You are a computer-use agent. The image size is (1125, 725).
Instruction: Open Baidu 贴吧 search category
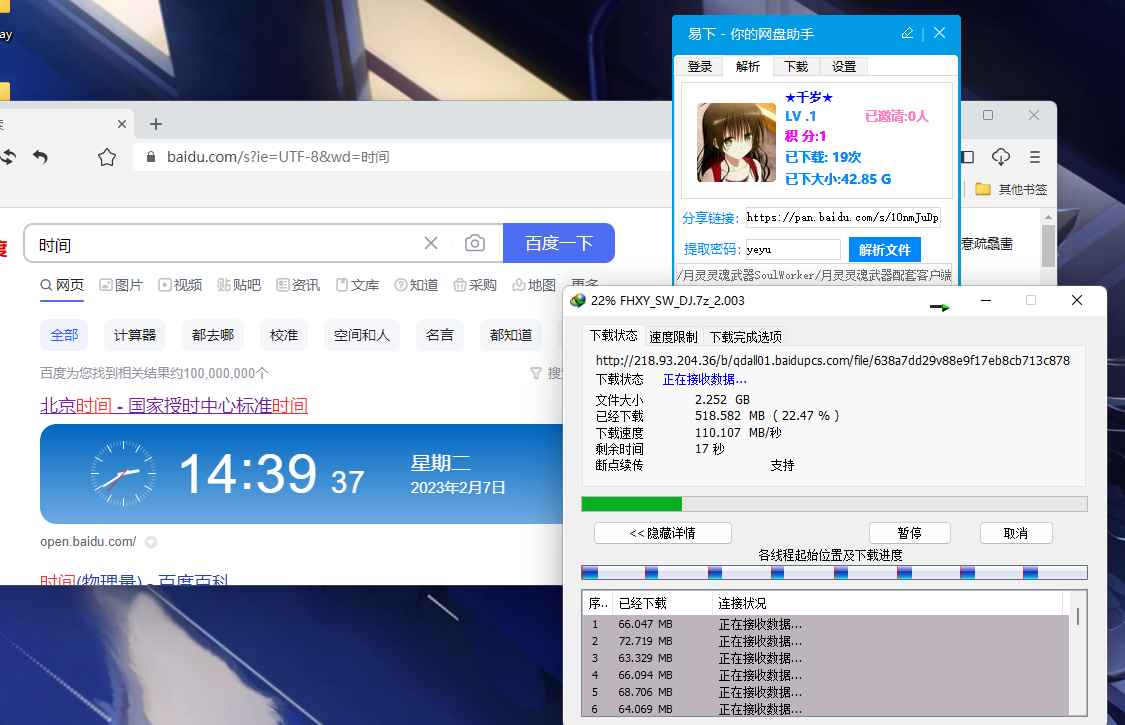pyautogui.click(x=239, y=285)
